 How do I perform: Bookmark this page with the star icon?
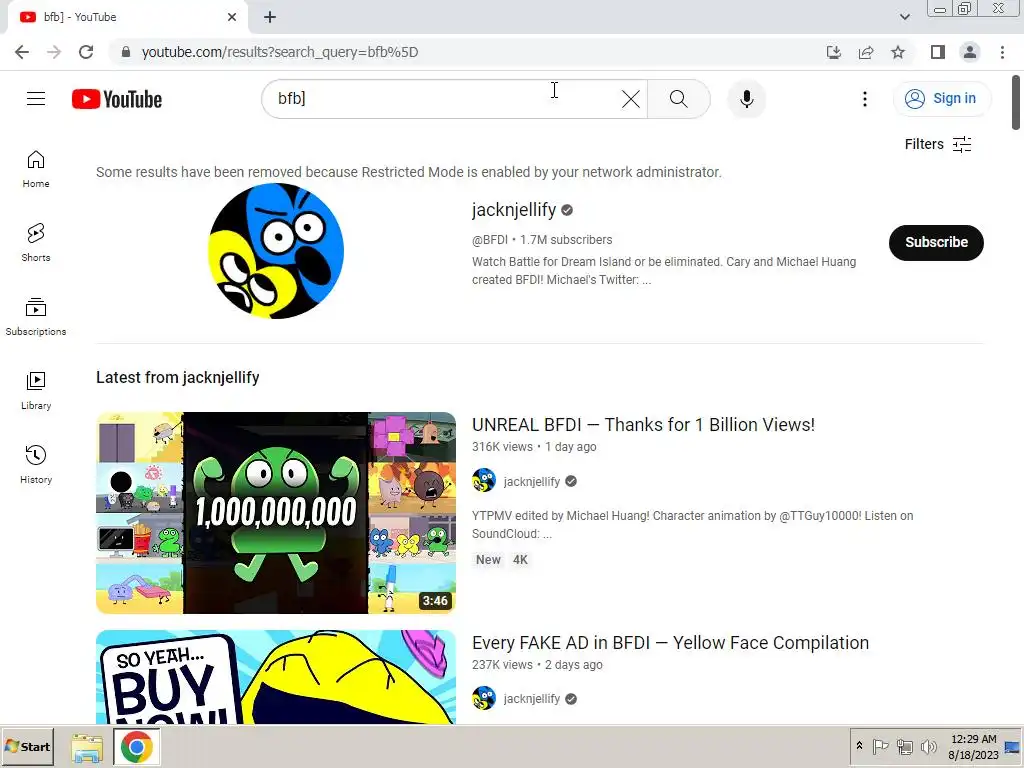point(898,52)
